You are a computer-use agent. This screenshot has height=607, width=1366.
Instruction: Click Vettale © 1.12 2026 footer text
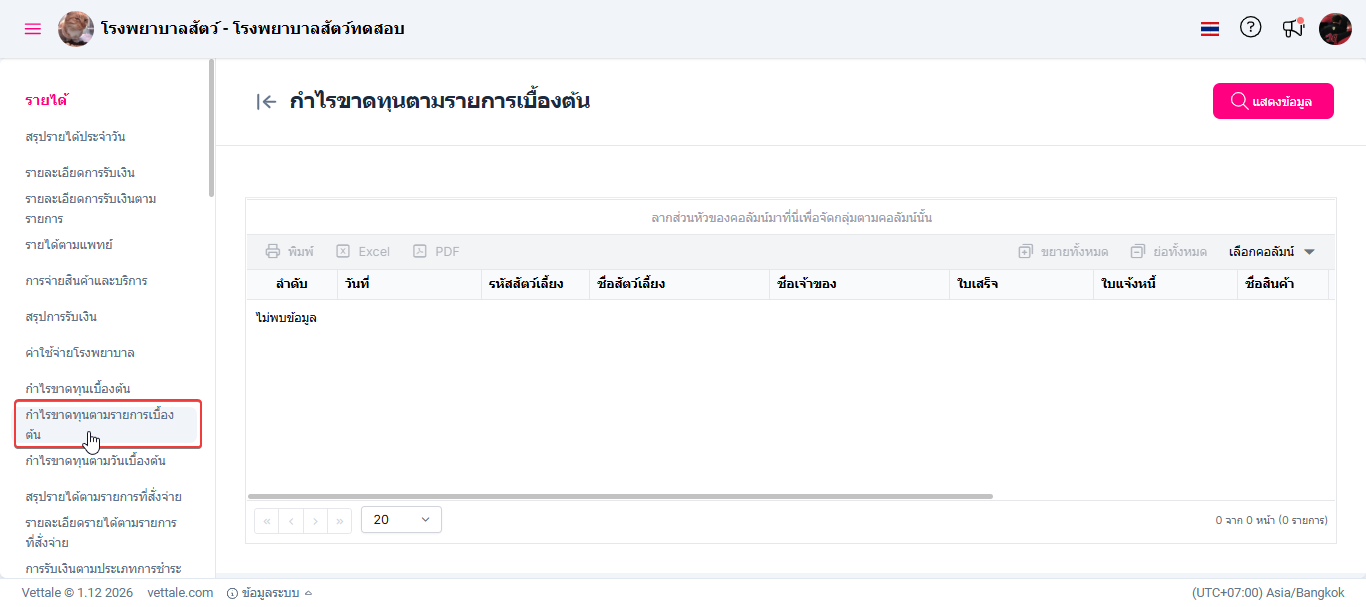pyautogui.click(x=77, y=593)
